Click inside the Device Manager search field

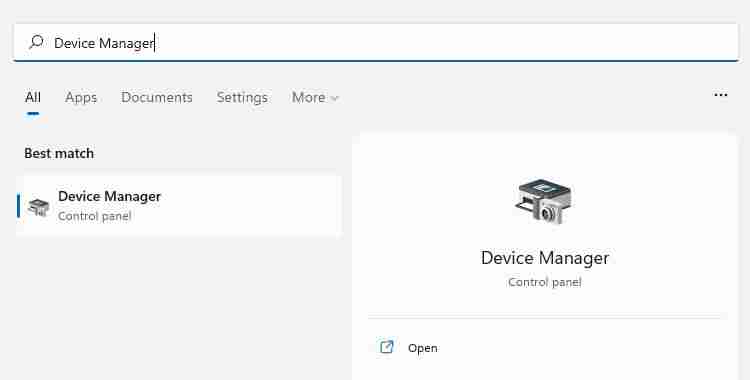[x=376, y=43]
